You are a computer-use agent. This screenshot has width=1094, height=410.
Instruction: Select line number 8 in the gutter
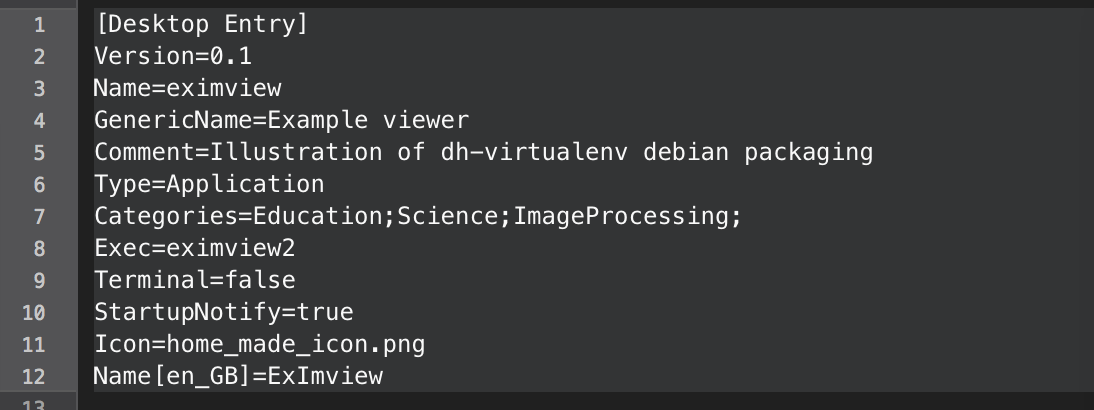click(39, 249)
